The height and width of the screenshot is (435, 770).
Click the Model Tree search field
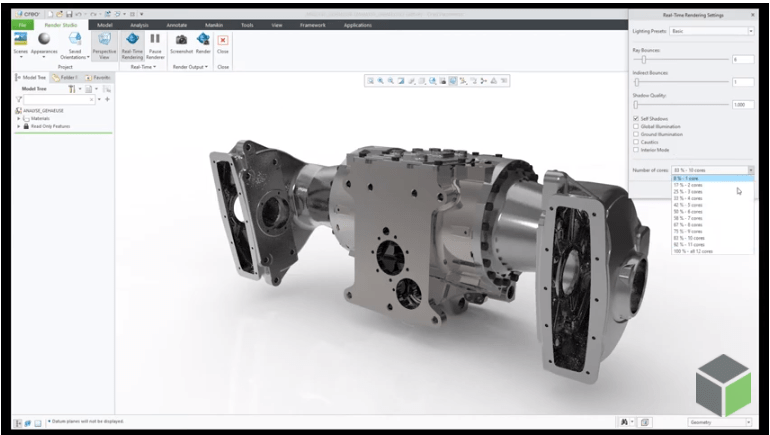57,99
